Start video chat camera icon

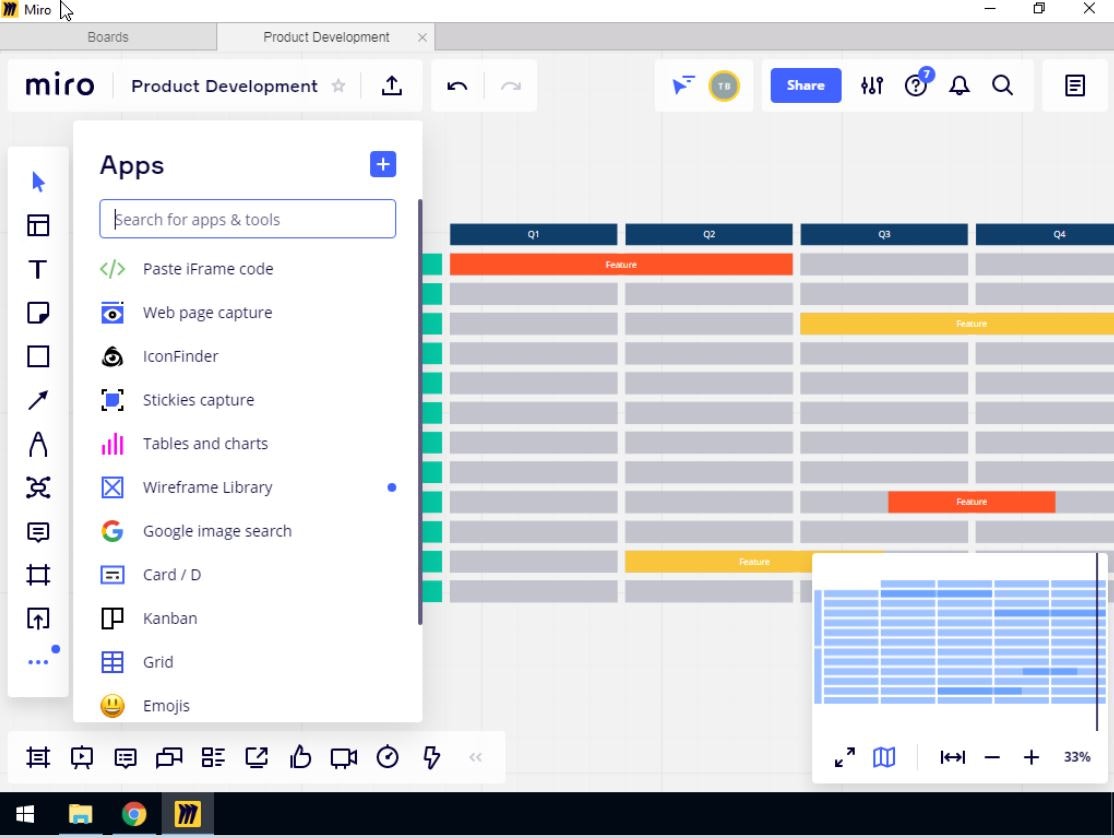344,758
